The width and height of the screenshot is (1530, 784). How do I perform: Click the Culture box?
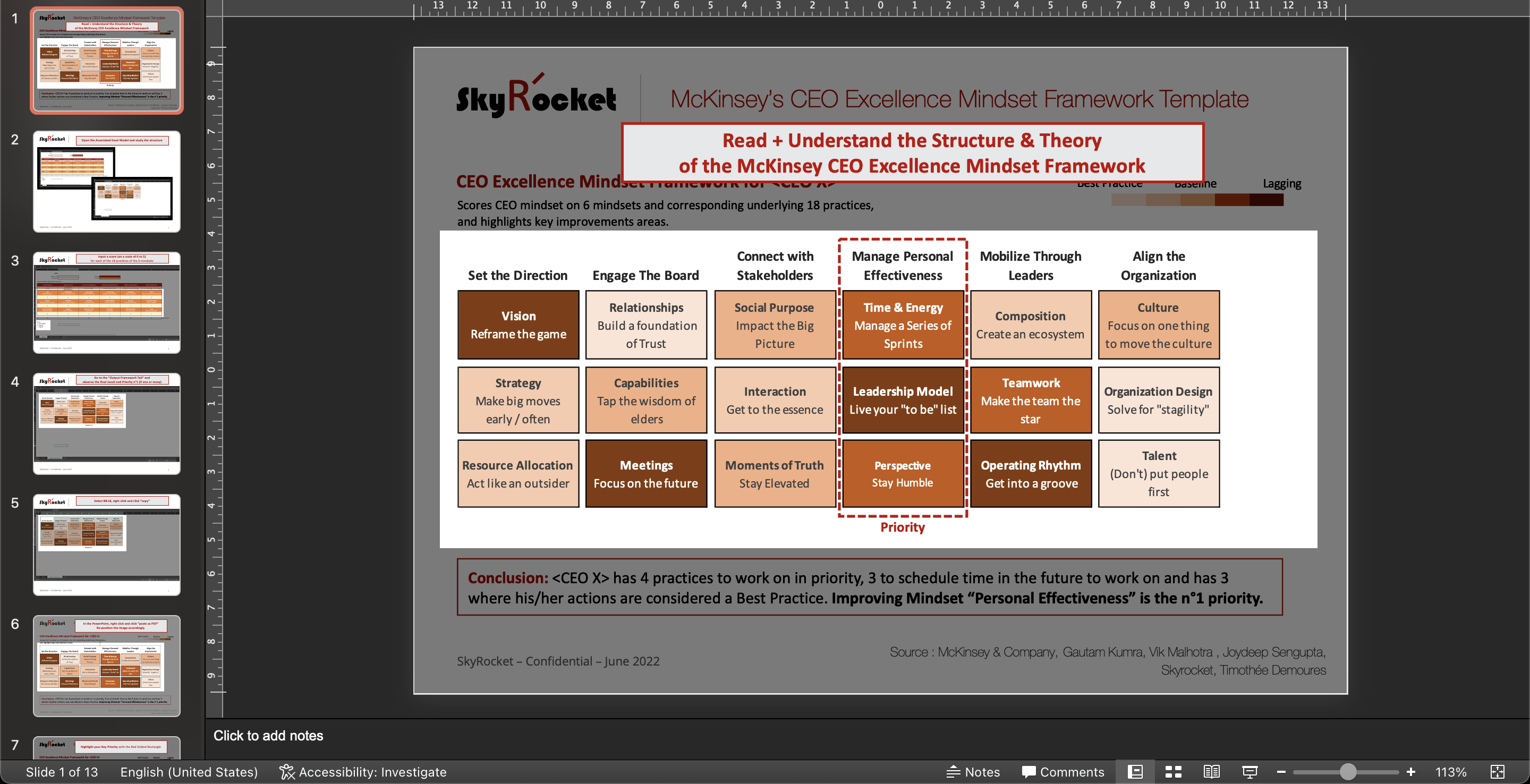coord(1158,325)
